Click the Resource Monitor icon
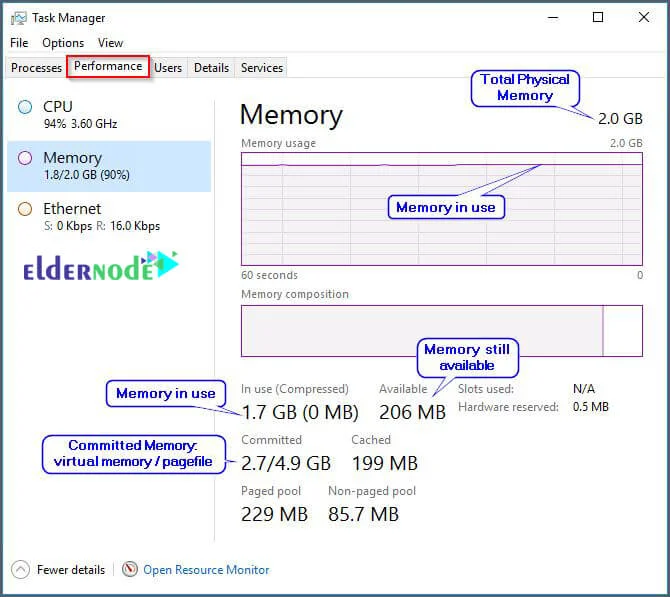 pyautogui.click(x=130, y=569)
